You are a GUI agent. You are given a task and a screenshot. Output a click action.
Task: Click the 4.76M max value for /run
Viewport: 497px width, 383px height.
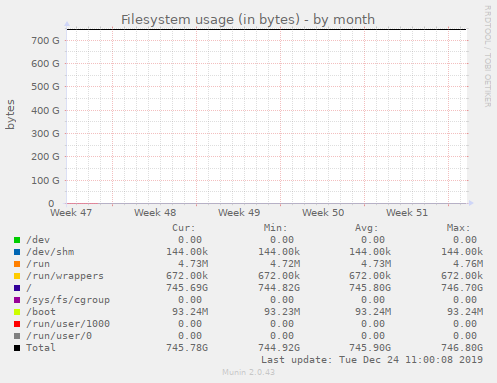point(468,264)
